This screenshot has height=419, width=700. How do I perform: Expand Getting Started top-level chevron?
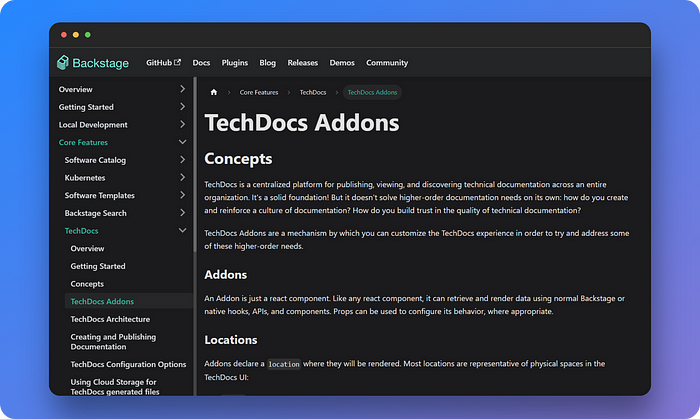coord(182,107)
